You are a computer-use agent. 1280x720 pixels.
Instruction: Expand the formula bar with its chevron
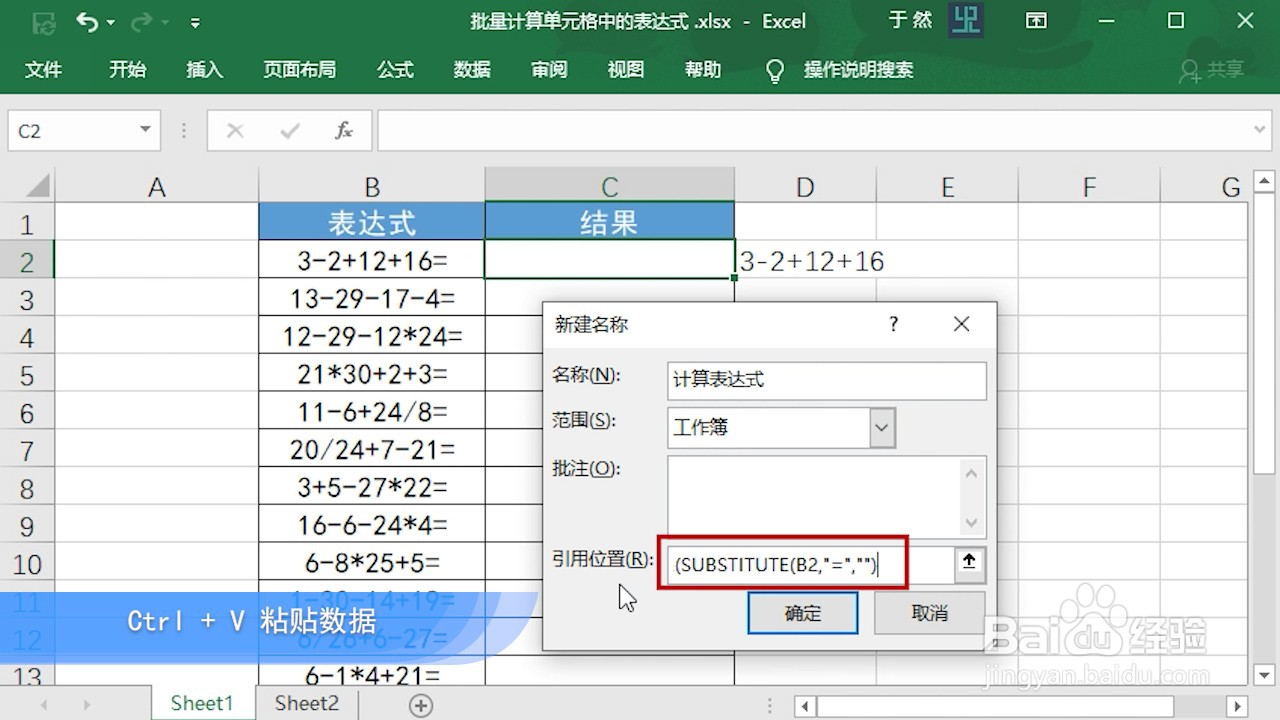click(x=1258, y=130)
